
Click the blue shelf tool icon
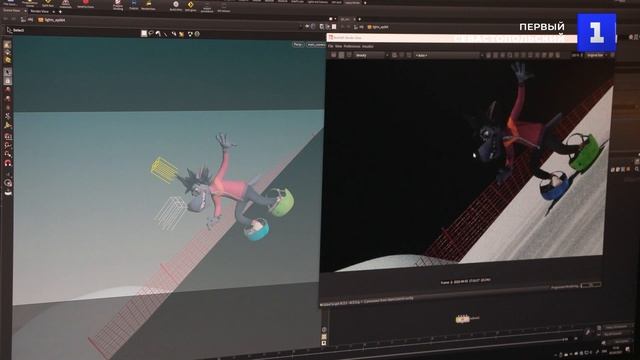[x=134, y=4]
